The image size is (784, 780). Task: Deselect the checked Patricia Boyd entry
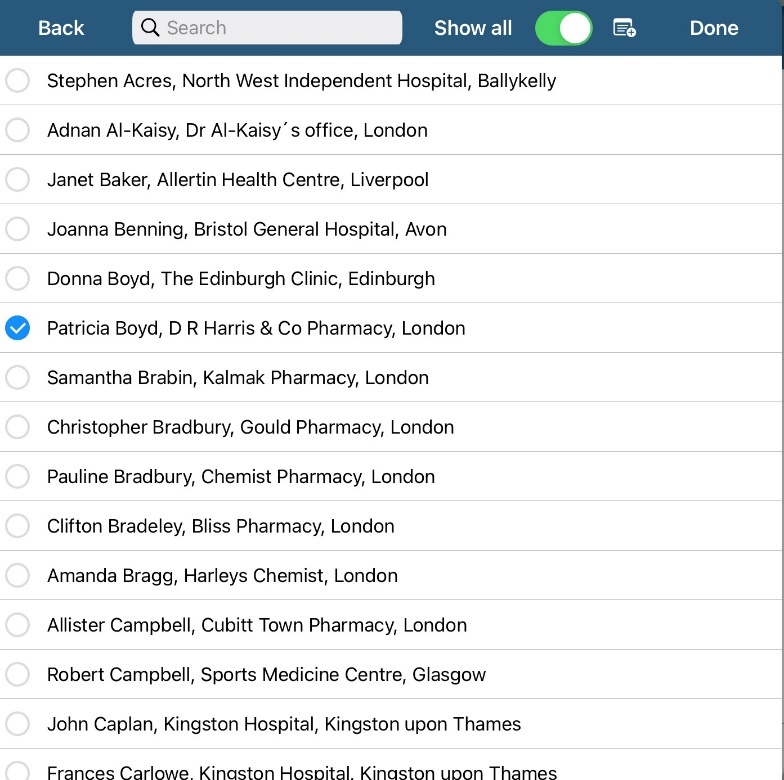[18, 328]
